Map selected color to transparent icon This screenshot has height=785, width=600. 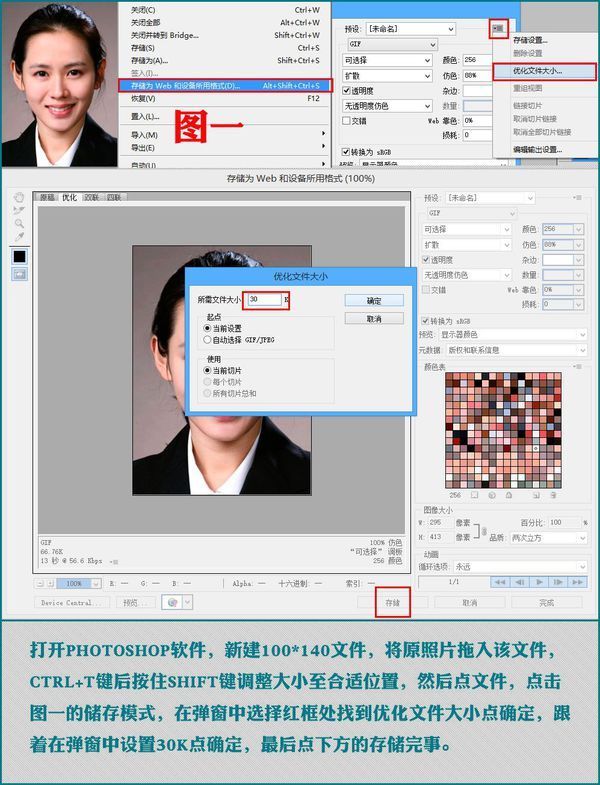pos(475,495)
